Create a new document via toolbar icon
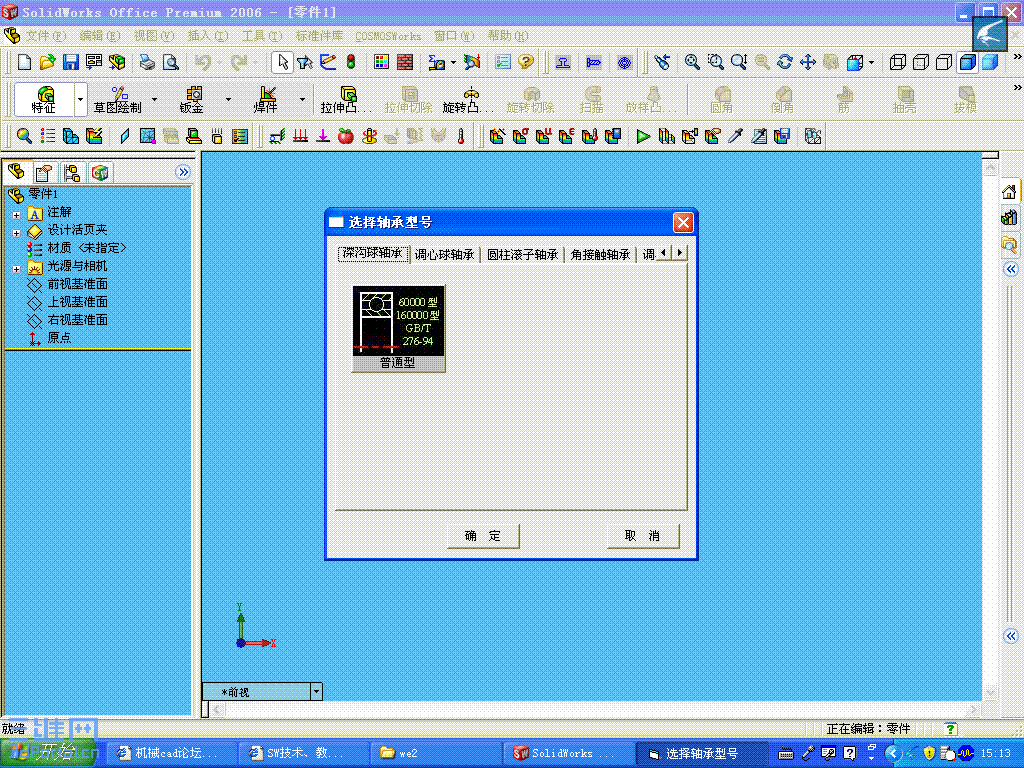1024x768 pixels. click(x=23, y=61)
